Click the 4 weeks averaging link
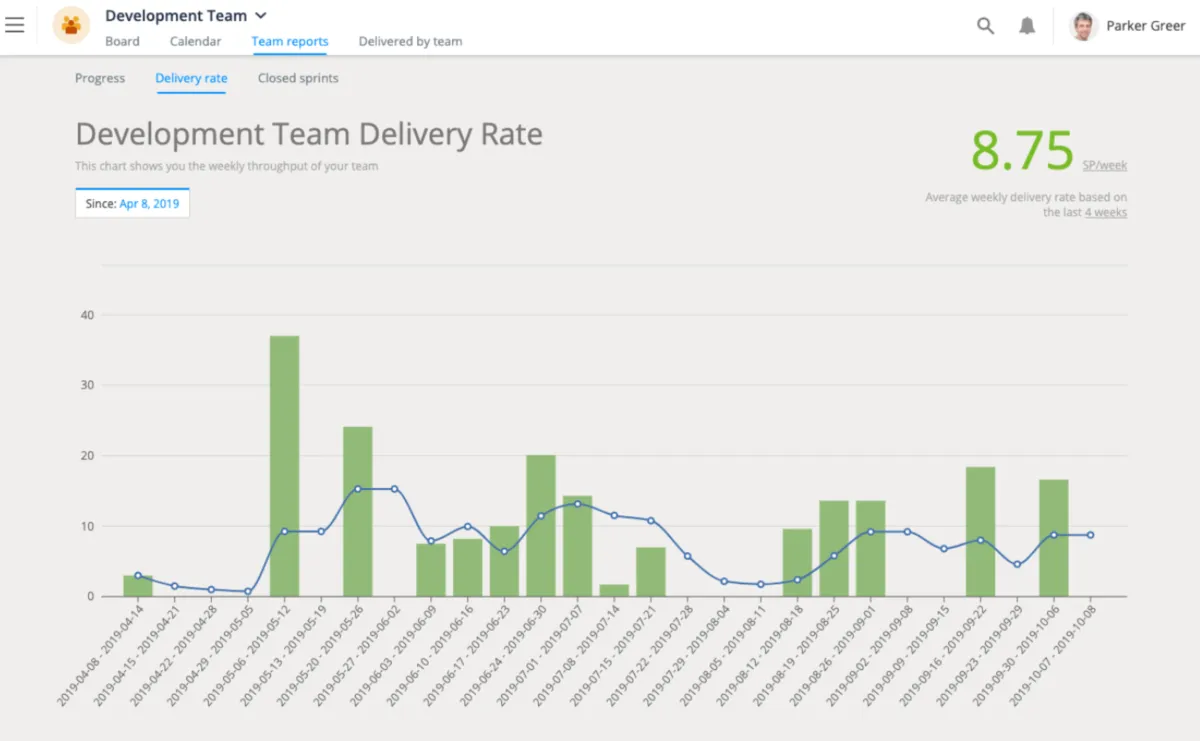 click(1105, 212)
